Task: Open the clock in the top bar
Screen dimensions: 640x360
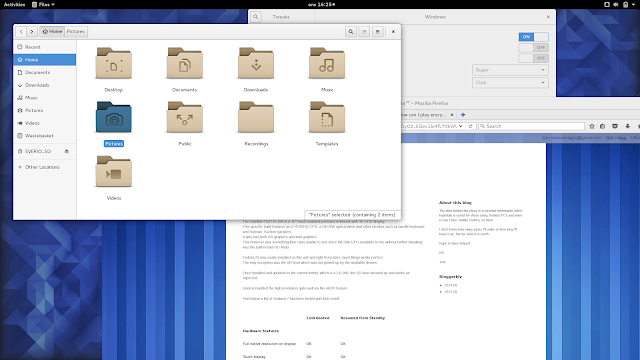Action: [x=321, y=4]
